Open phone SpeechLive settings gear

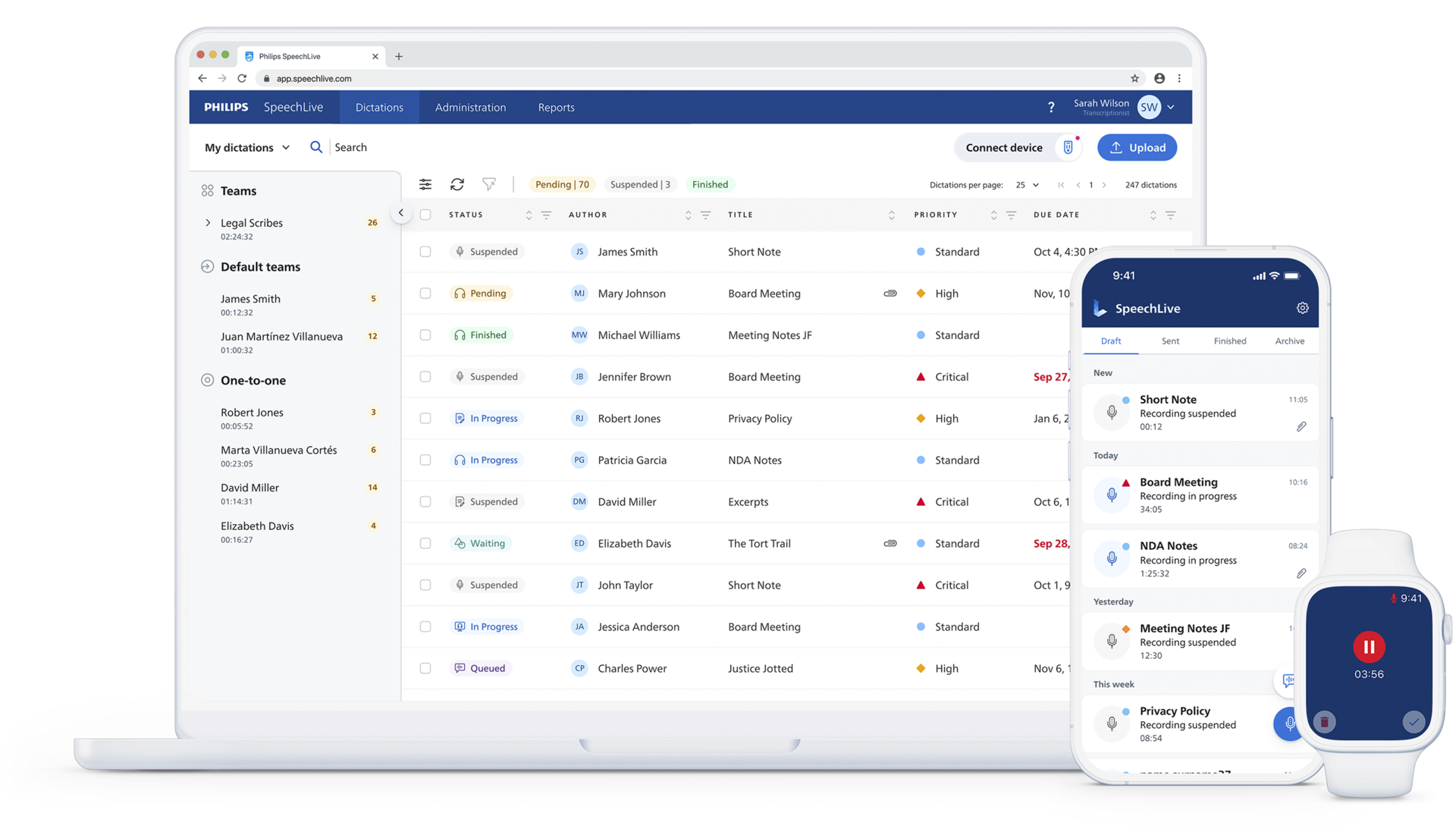click(x=1303, y=308)
